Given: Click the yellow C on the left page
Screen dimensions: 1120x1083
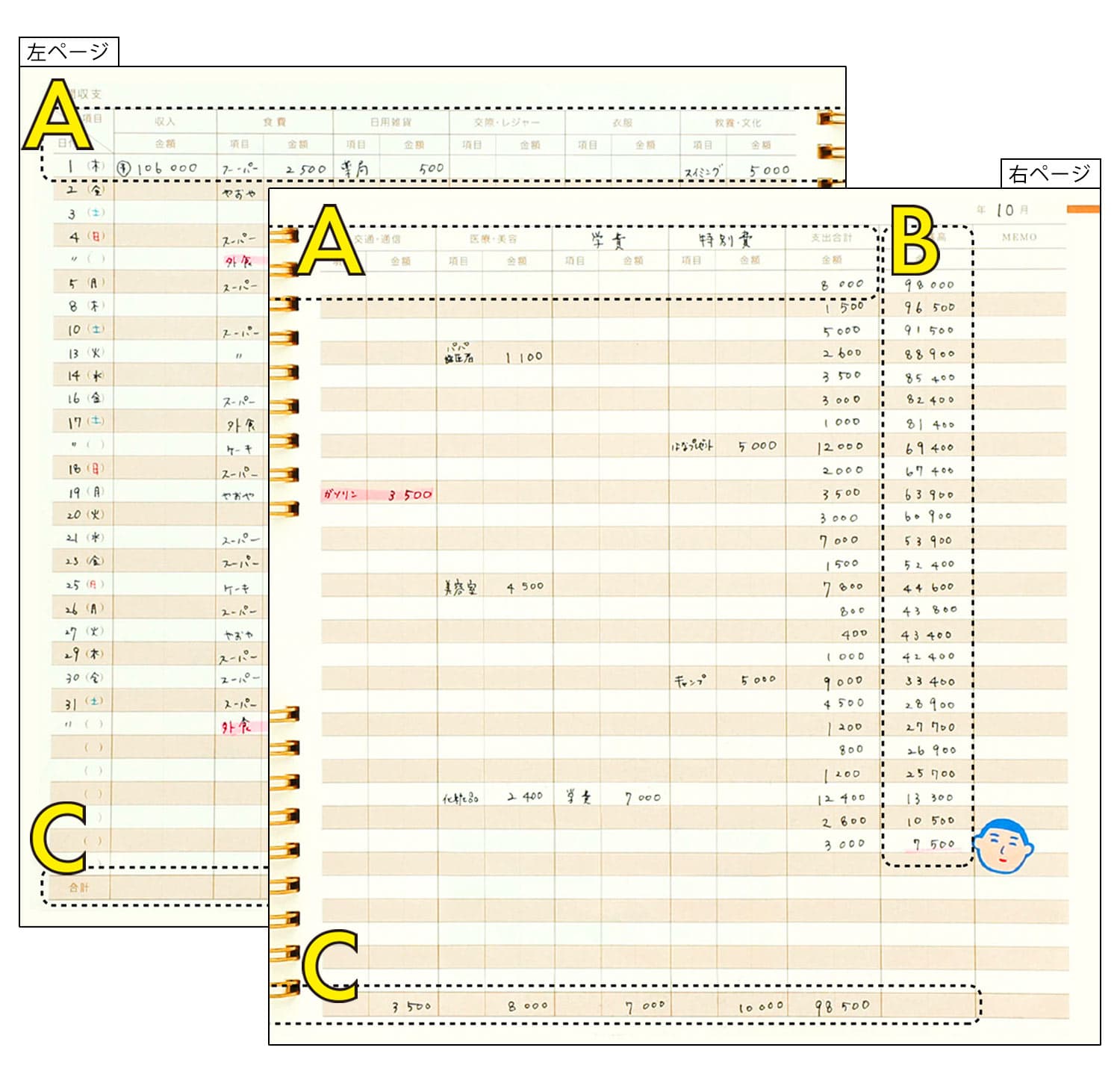Looking at the screenshot, I should click(60, 837).
